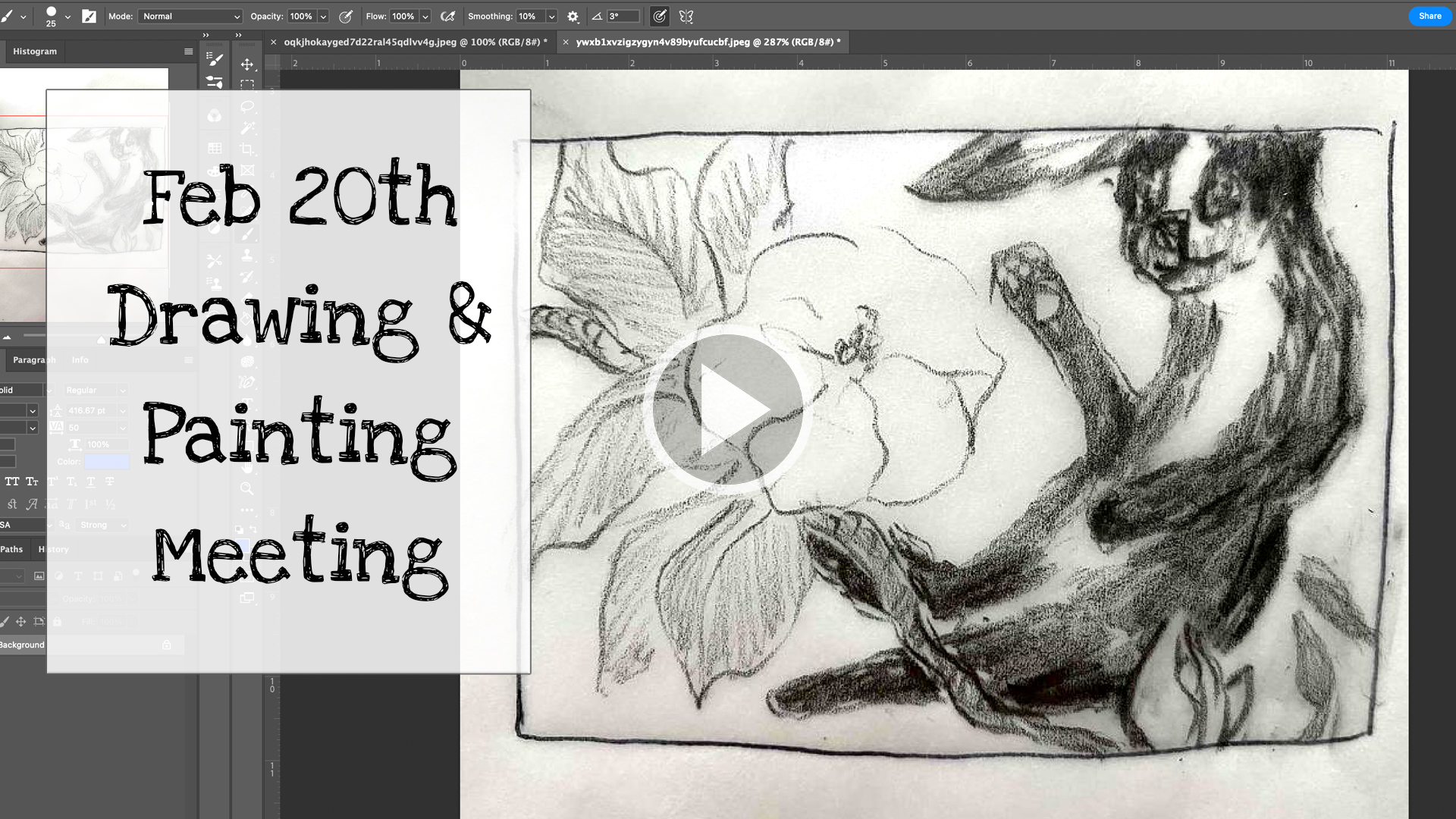Lock layer position move icon

20,622
